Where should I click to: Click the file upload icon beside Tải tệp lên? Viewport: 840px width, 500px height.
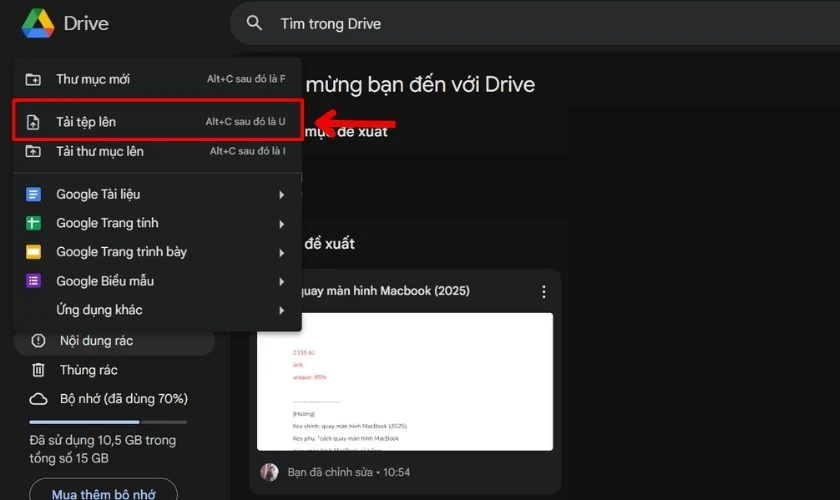[x=33, y=122]
